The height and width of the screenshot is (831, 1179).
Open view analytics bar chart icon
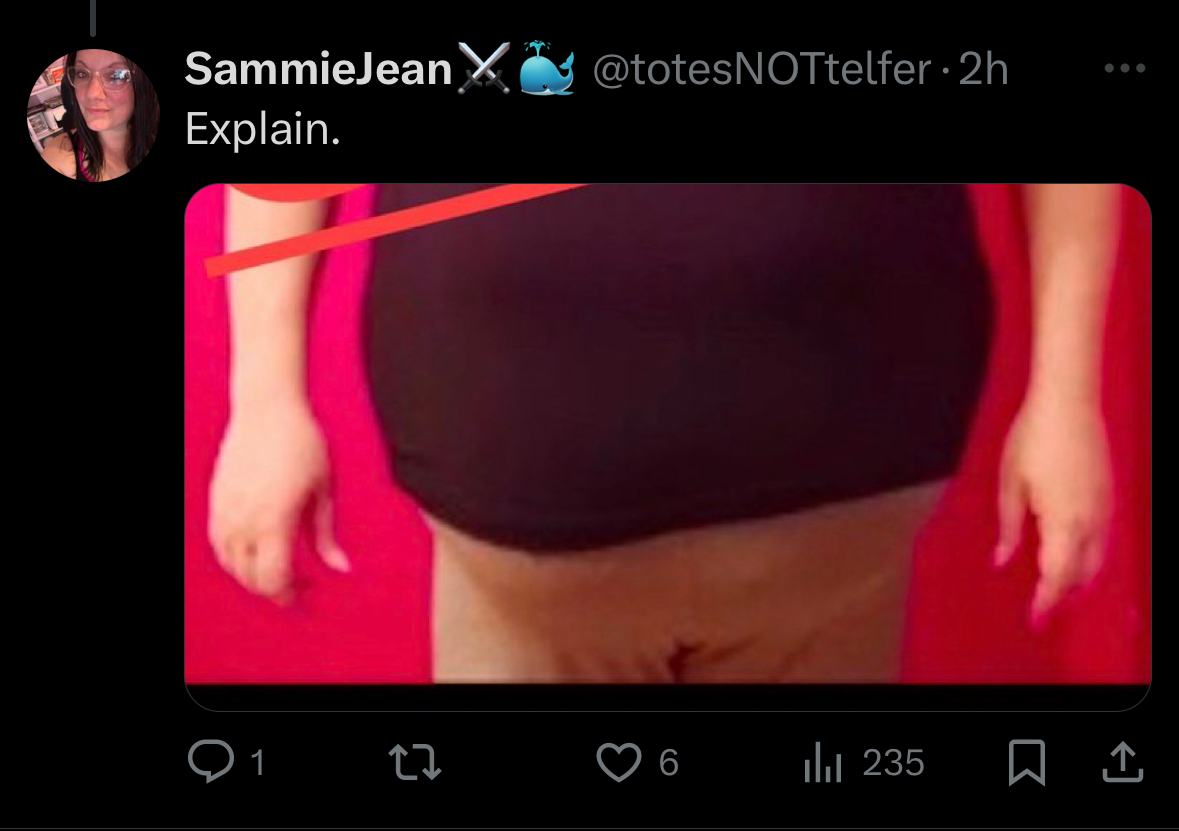823,762
